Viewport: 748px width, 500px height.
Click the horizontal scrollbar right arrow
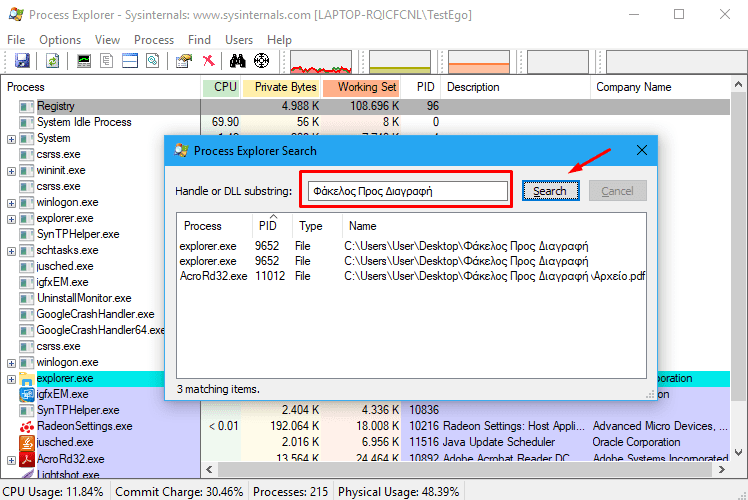coord(721,469)
